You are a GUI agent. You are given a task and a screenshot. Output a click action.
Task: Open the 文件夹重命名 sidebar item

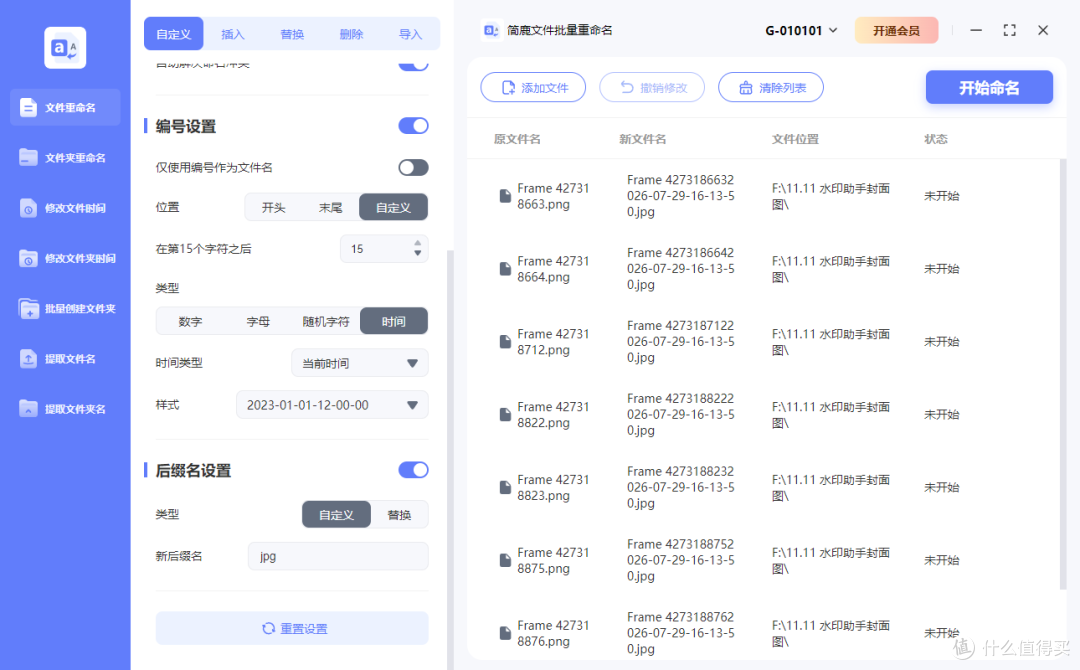pyautogui.click(x=65, y=158)
